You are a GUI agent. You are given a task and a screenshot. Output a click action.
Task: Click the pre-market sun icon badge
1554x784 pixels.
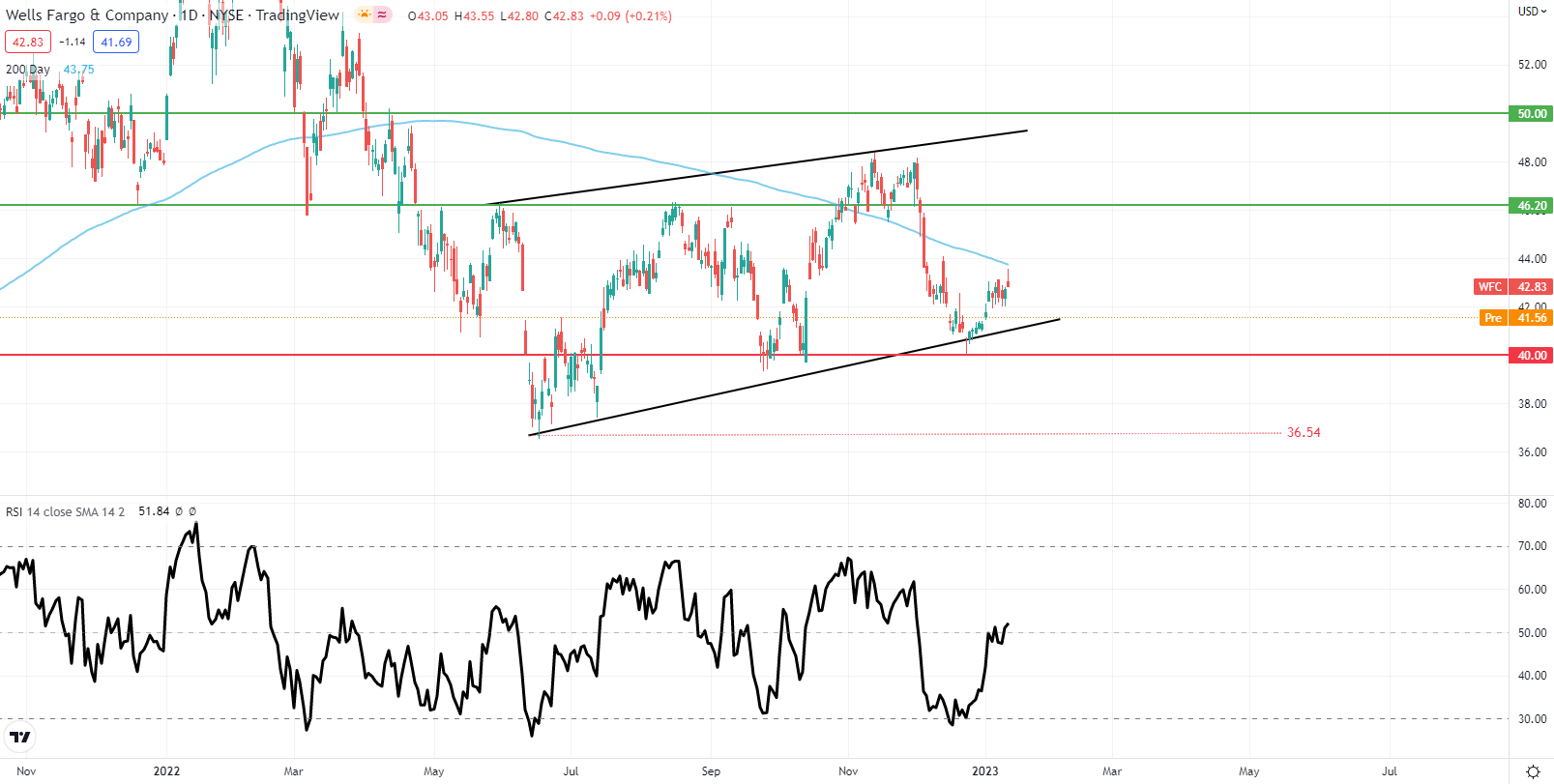point(364,15)
